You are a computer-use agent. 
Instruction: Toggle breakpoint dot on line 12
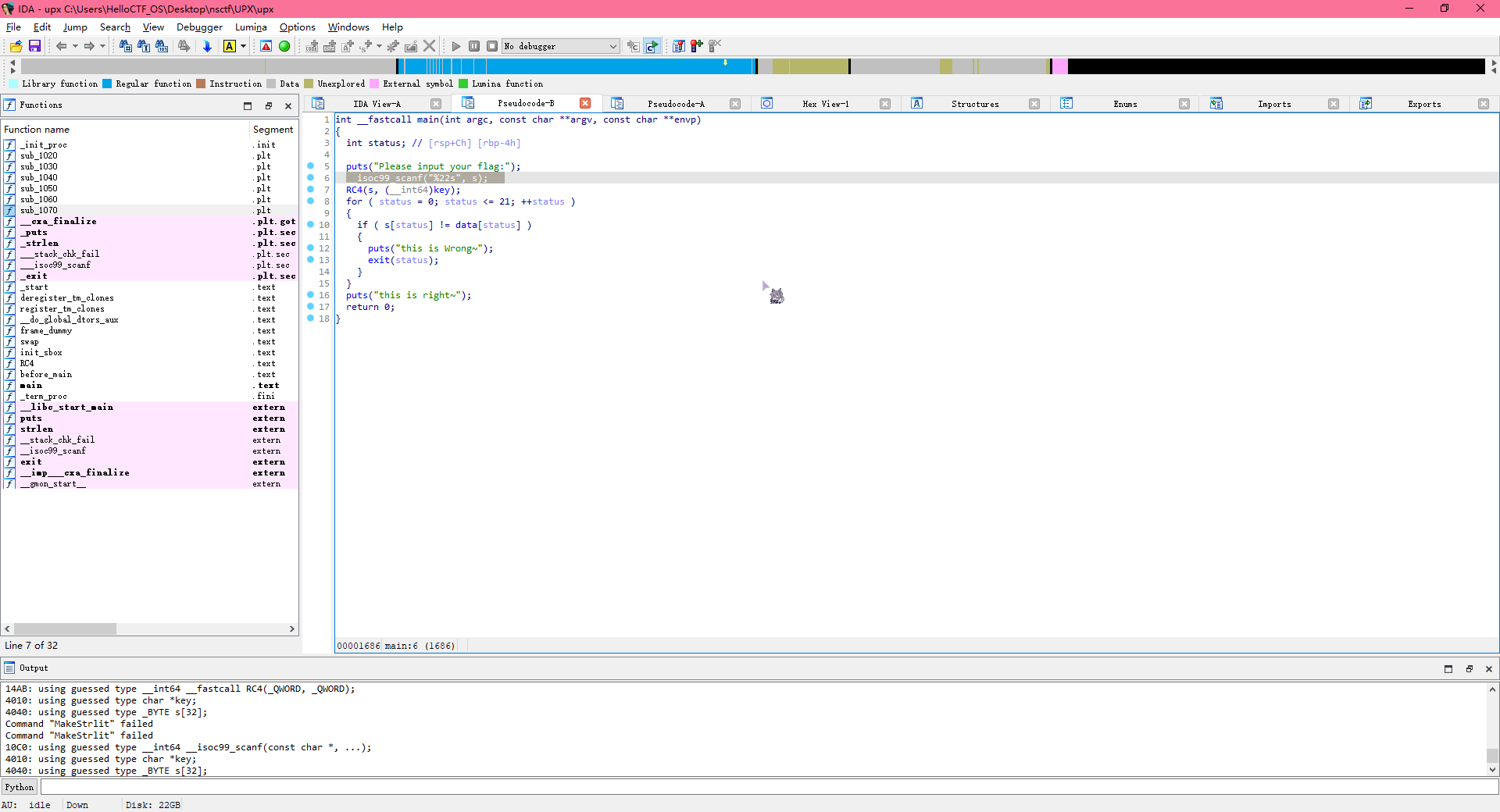(x=311, y=248)
